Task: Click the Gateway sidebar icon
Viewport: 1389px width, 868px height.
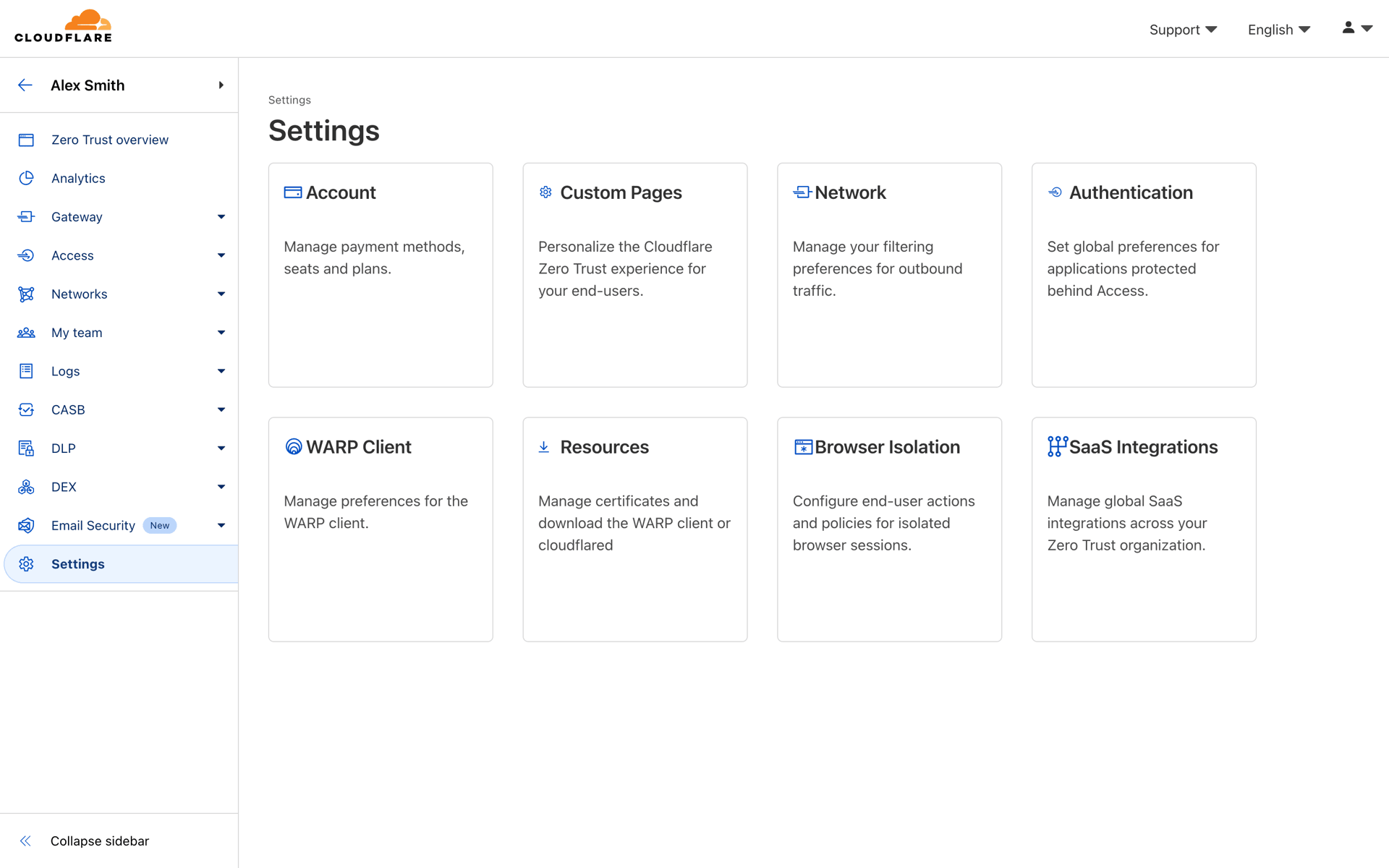Action: tap(26, 217)
